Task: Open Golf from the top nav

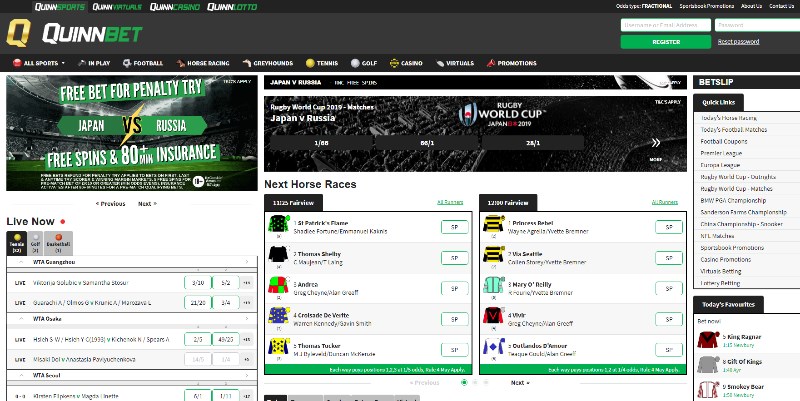Action: click(x=364, y=63)
